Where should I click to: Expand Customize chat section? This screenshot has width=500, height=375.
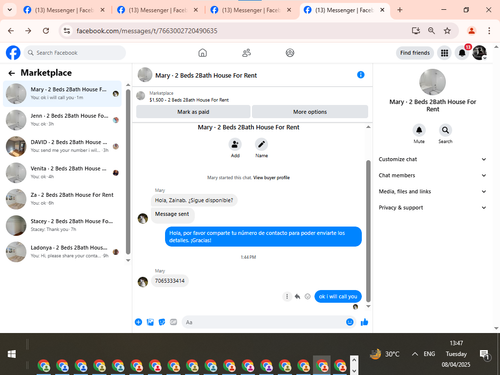click(432, 159)
